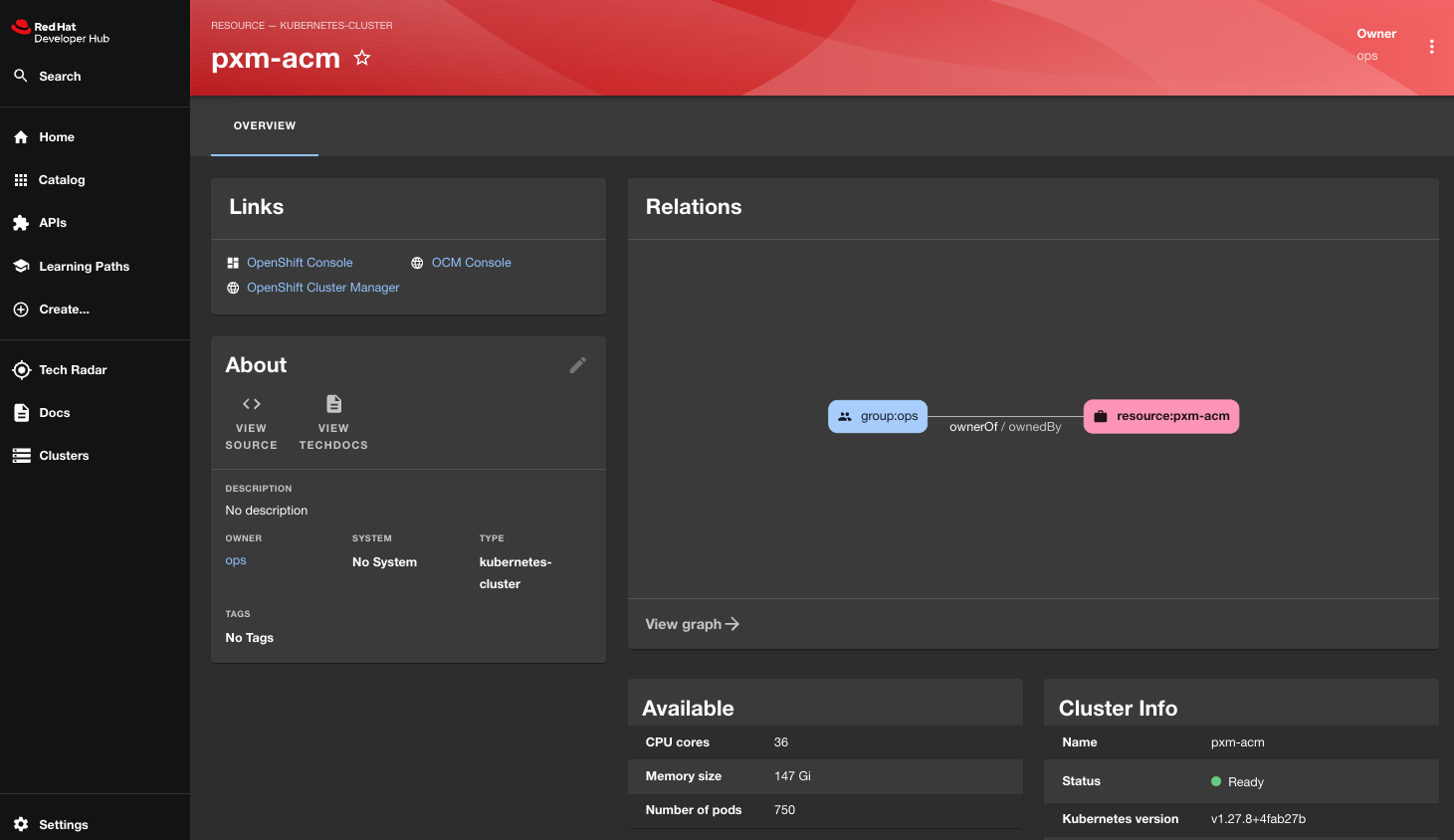Click View TechDocs document icon
This screenshot has width=1454, height=840.
pyautogui.click(x=334, y=404)
